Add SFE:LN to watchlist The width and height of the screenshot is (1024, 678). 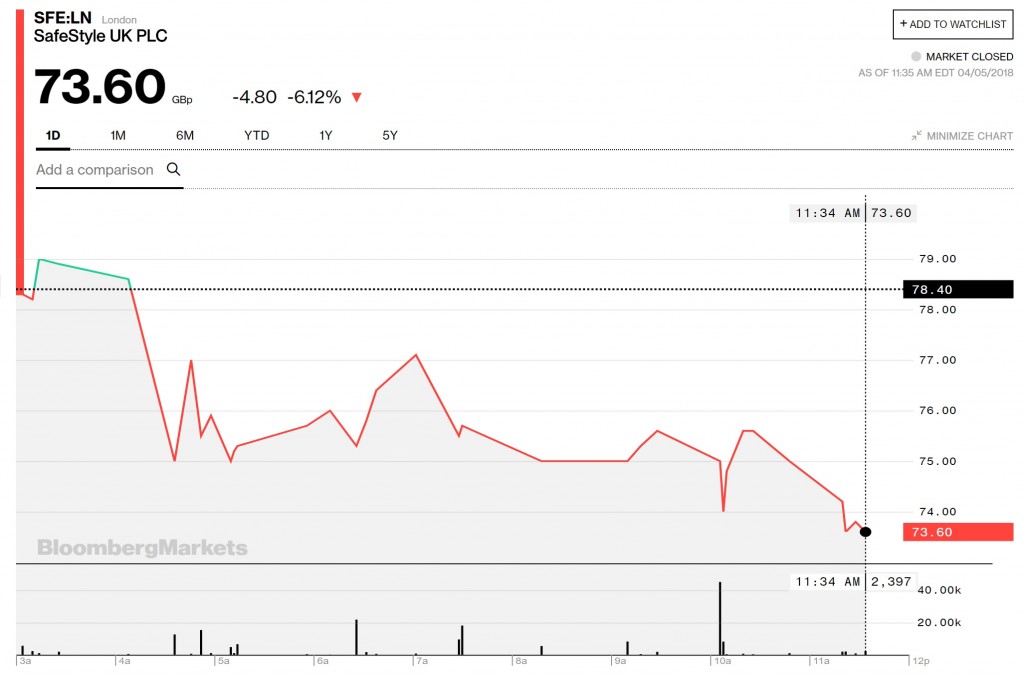pyautogui.click(x=953, y=24)
